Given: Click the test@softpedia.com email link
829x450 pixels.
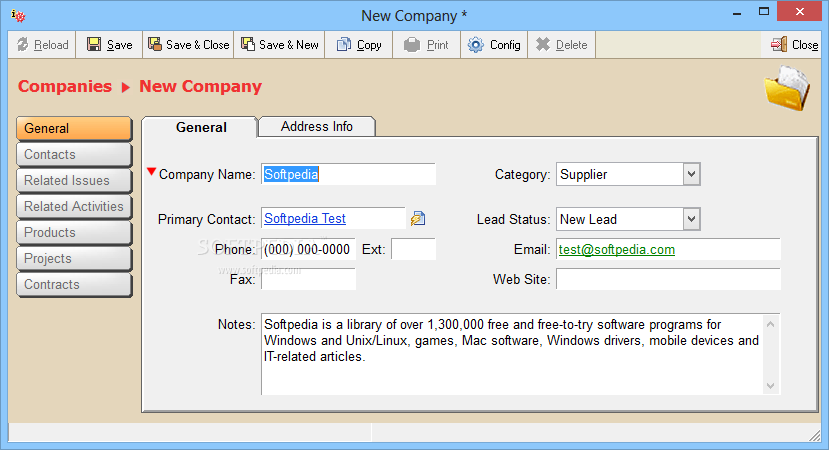Looking at the screenshot, I should 616,250.
